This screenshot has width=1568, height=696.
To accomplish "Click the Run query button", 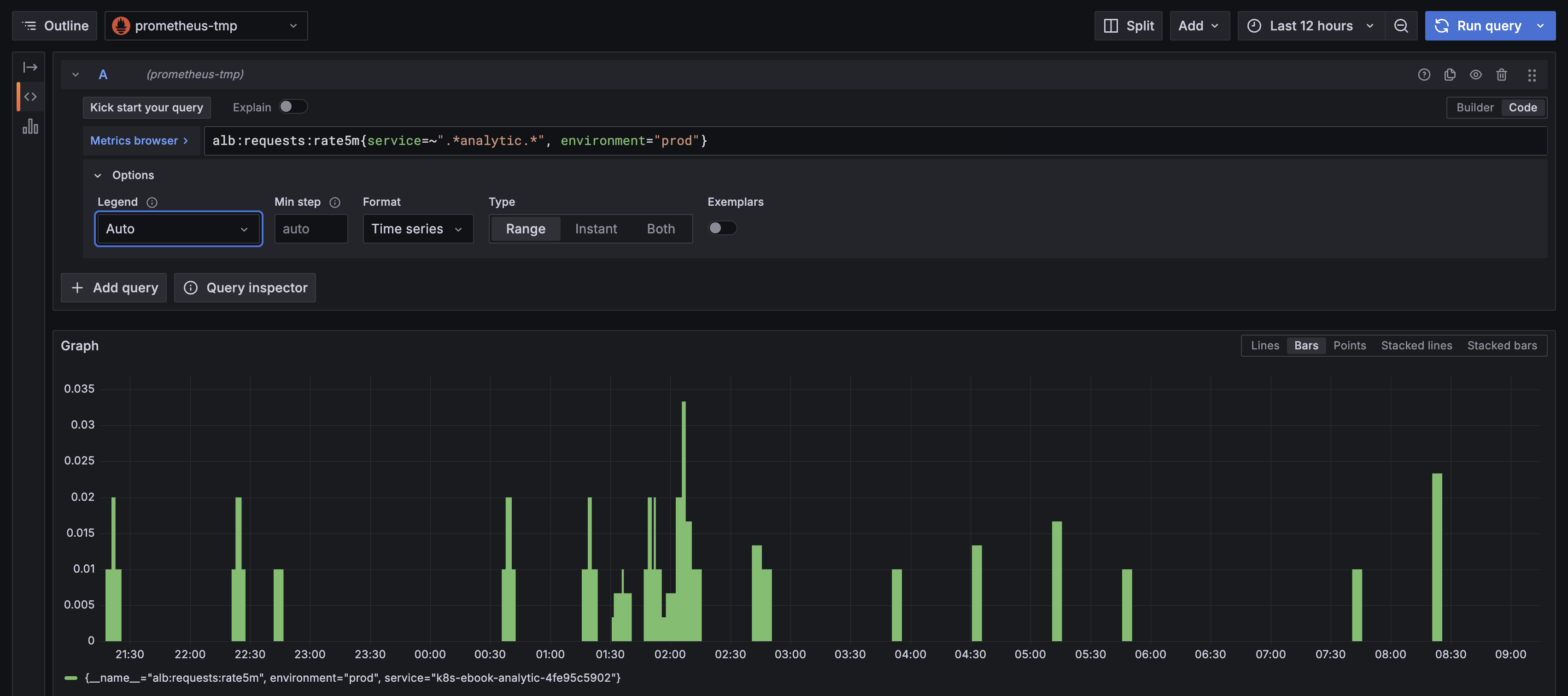I will coord(1479,26).
